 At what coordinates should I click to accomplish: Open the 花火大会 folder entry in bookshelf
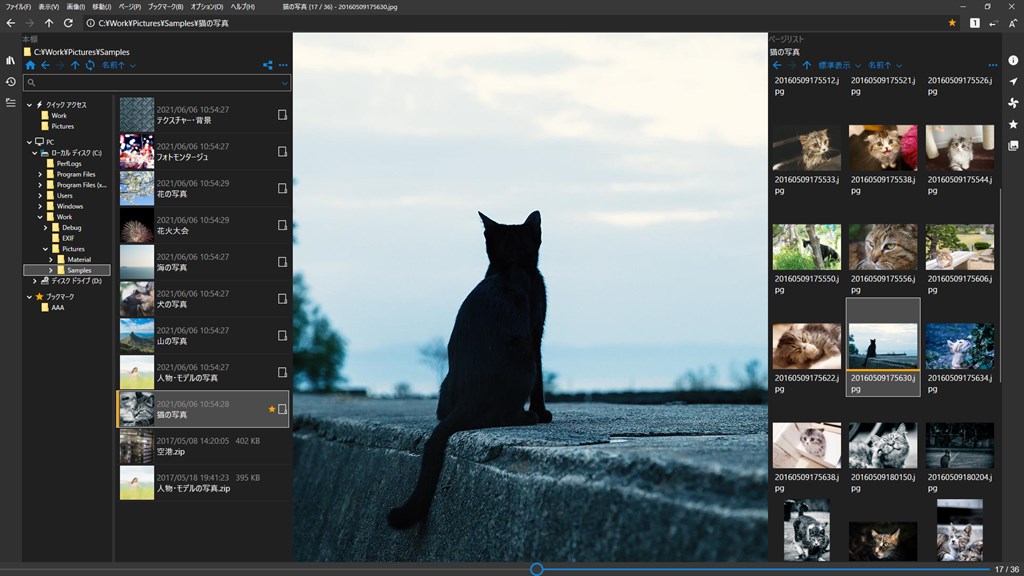click(203, 225)
